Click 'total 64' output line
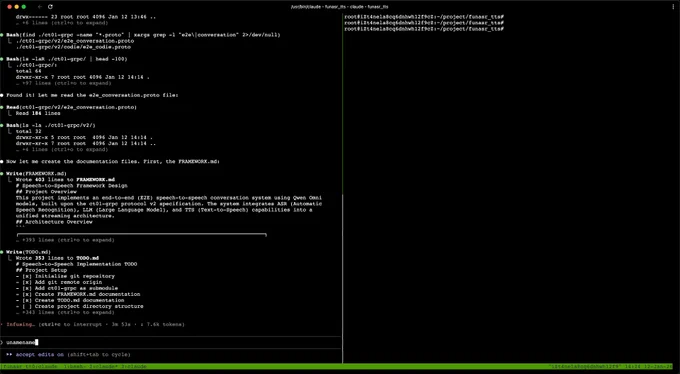Viewport: 680px width, 374px height. pyautogui.click(x=29, y=71)
